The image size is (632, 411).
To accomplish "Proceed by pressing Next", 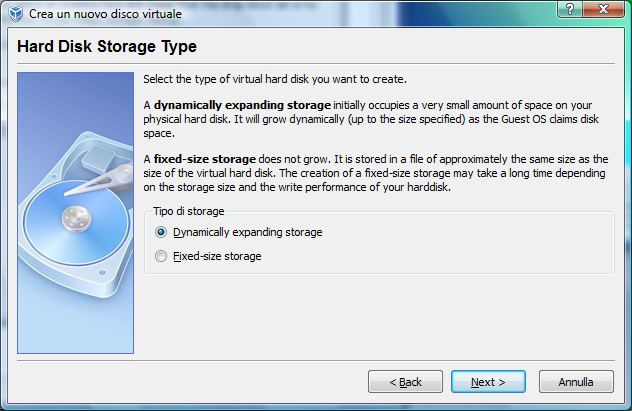I will click(488, 382).
